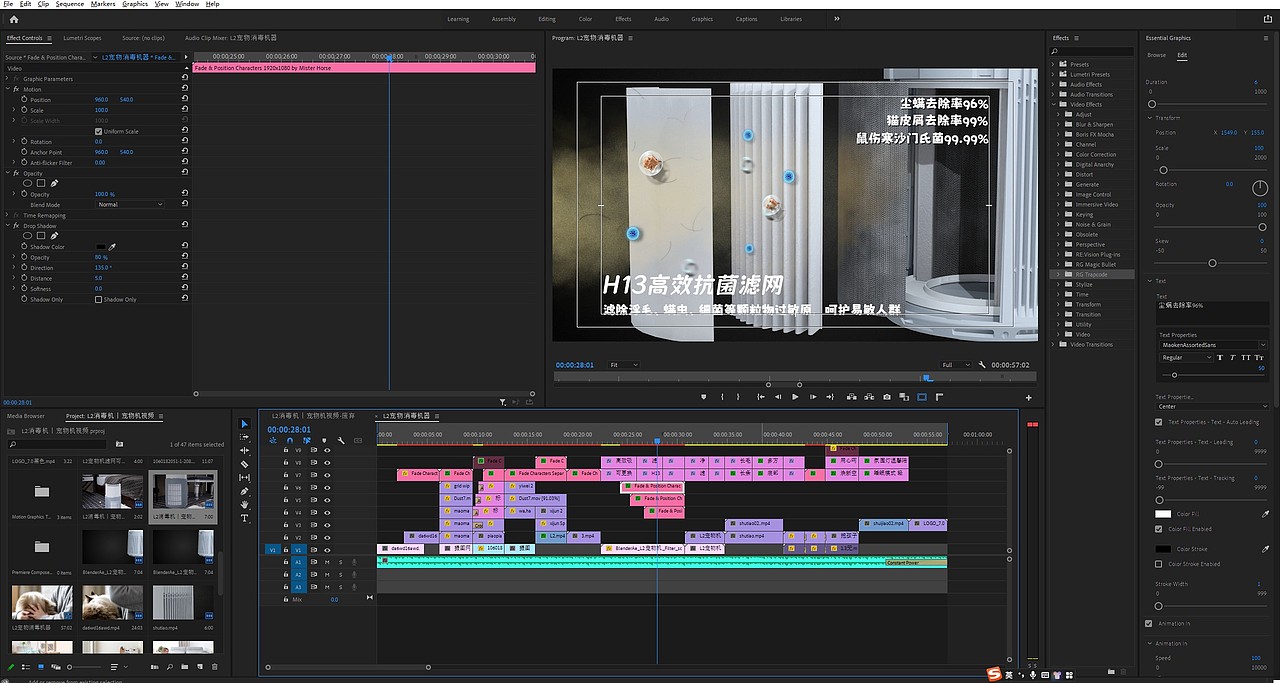Screen dimensions: 1280x683
Task: Open the Markers menu
Action: pos(103,4)
